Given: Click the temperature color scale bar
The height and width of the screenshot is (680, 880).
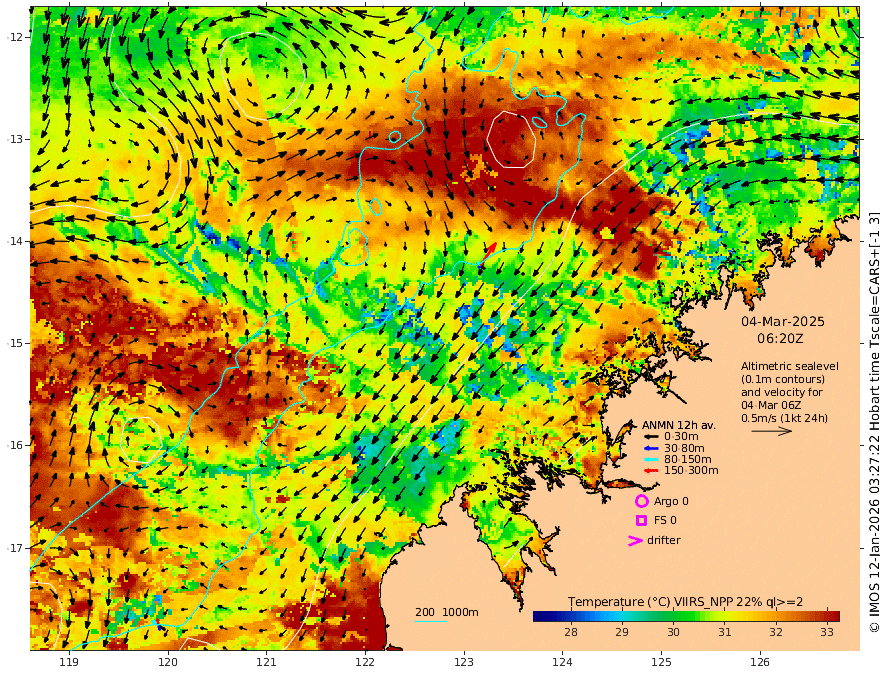Looking at the screenshot, I should [x=686, y=616].
